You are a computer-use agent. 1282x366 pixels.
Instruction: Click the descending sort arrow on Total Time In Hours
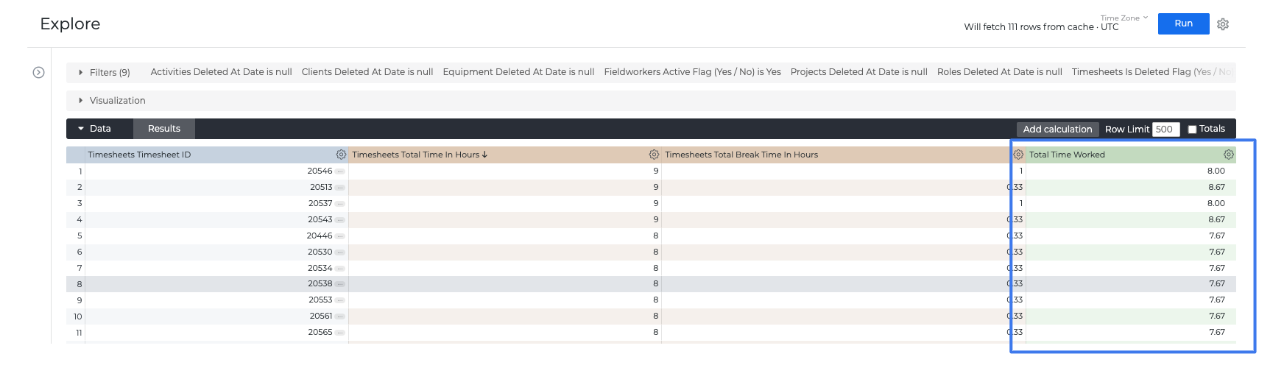tap(484, 155)
